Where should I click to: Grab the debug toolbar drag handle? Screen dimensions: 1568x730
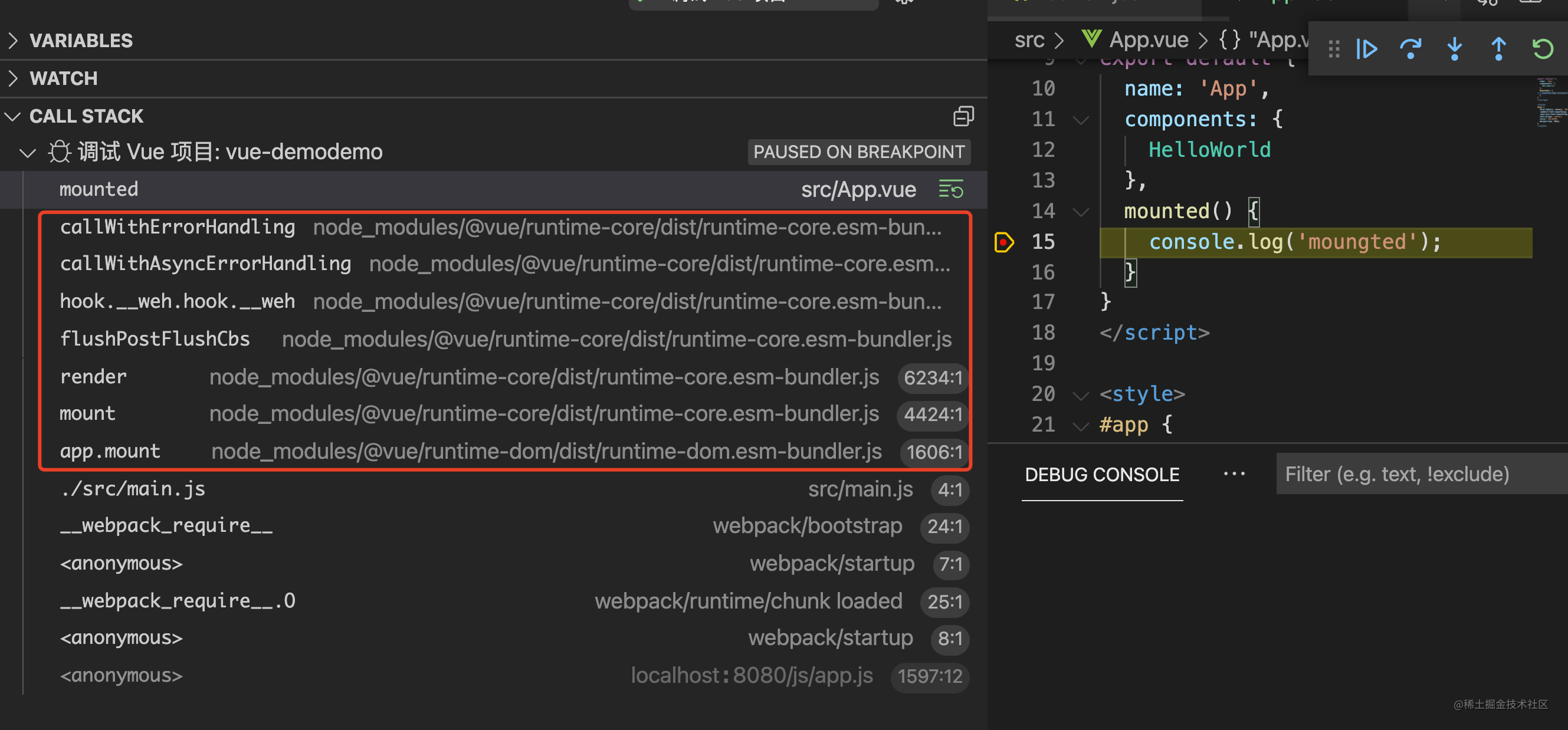click(1334, 49)
